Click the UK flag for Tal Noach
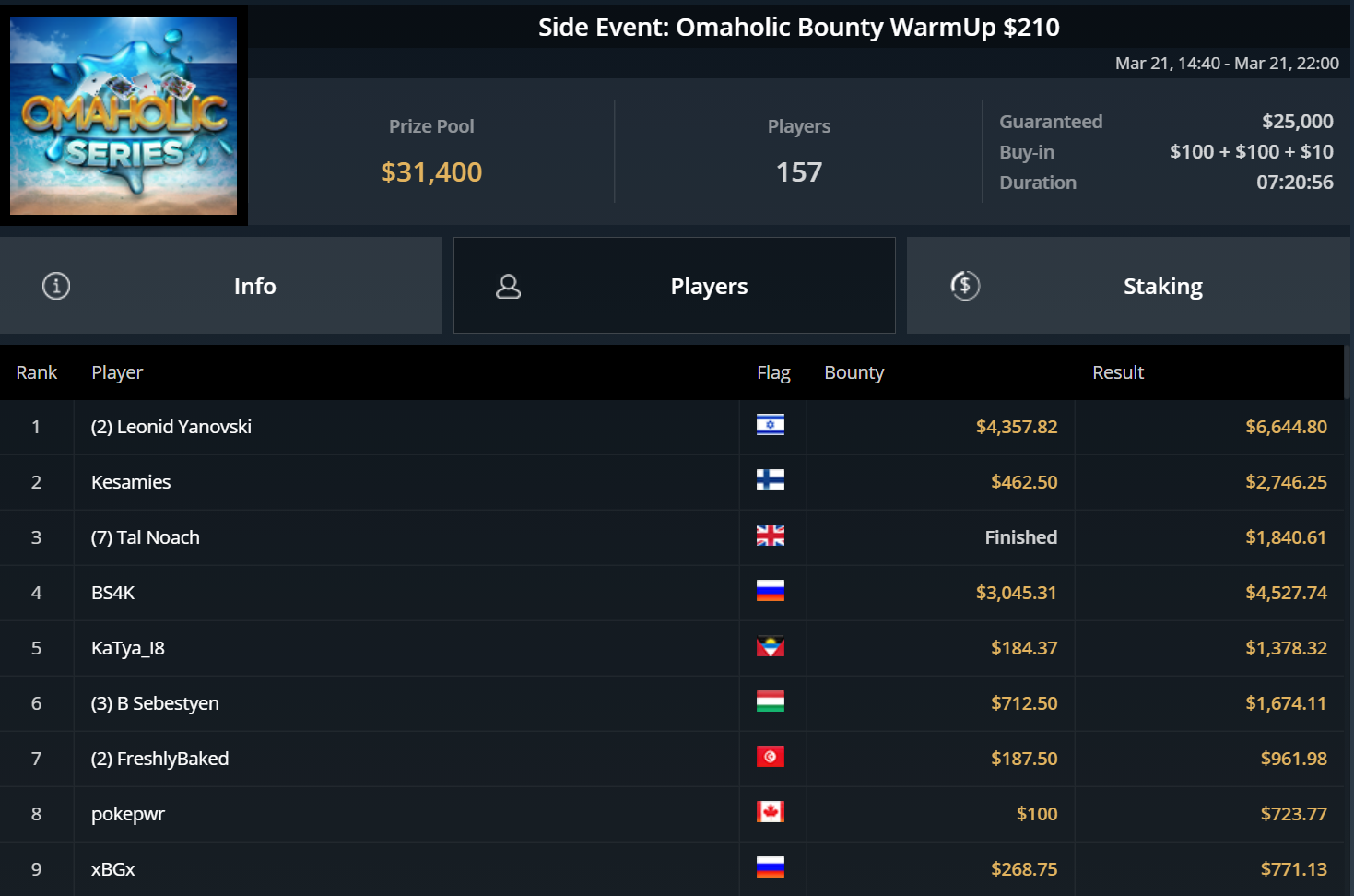Image resolution: width=1354 pixels, height=896 pixels. point(771,536)
